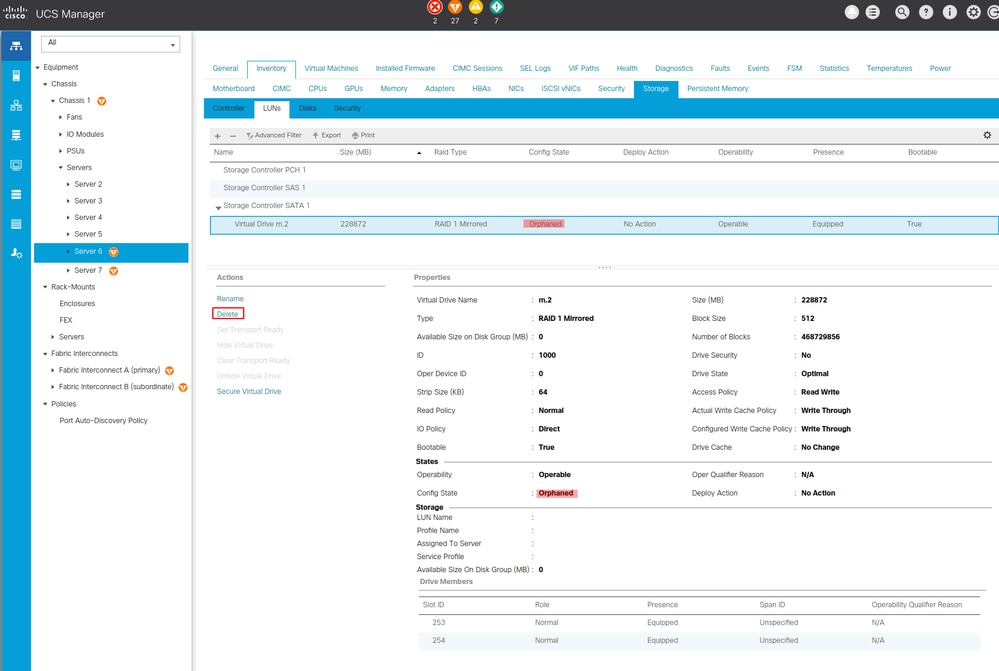Select the Enclosures tree item
999x671 pixels.
[77, 304]
